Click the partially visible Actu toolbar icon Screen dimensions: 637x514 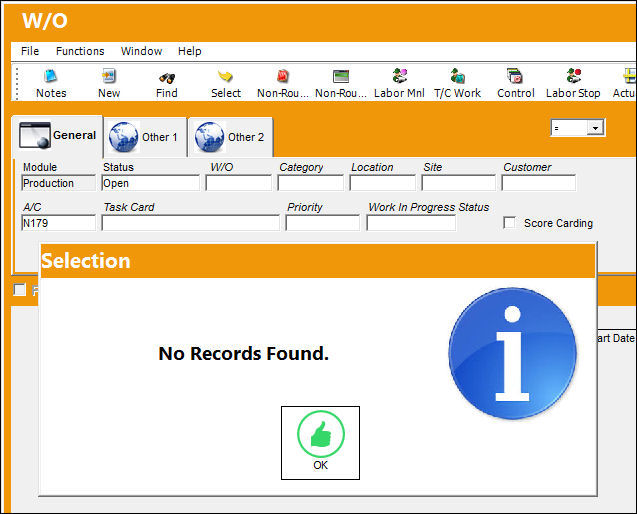(625, 83)
